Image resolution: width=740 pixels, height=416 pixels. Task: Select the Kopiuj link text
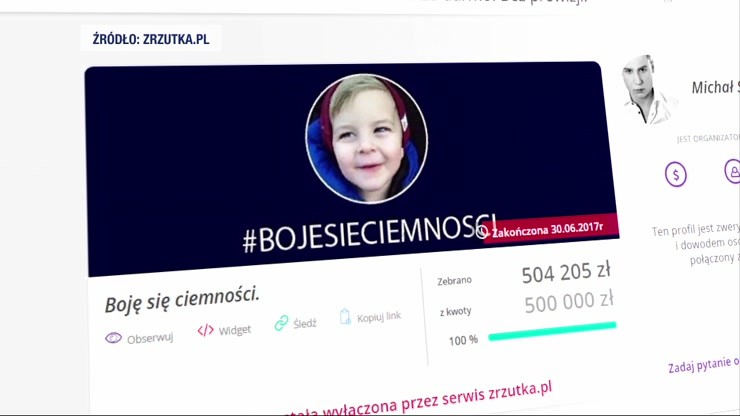379,316
